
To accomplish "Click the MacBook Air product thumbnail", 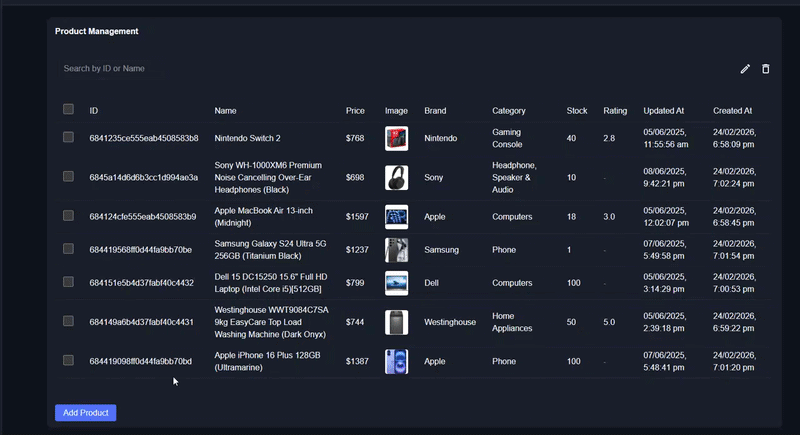I will pos(397,216).
